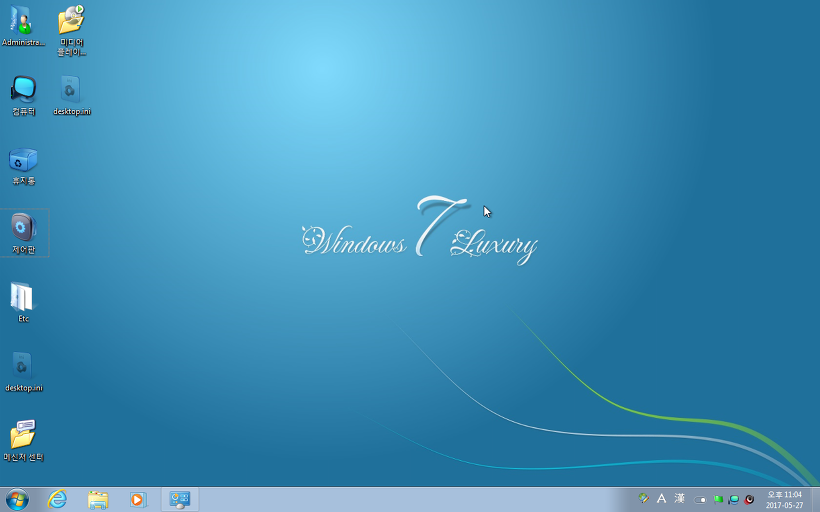This screenshot has width=820, height=512.
Task: Click the network monitor tray icon
Action: pyautogui.click(x=734, y=499)
